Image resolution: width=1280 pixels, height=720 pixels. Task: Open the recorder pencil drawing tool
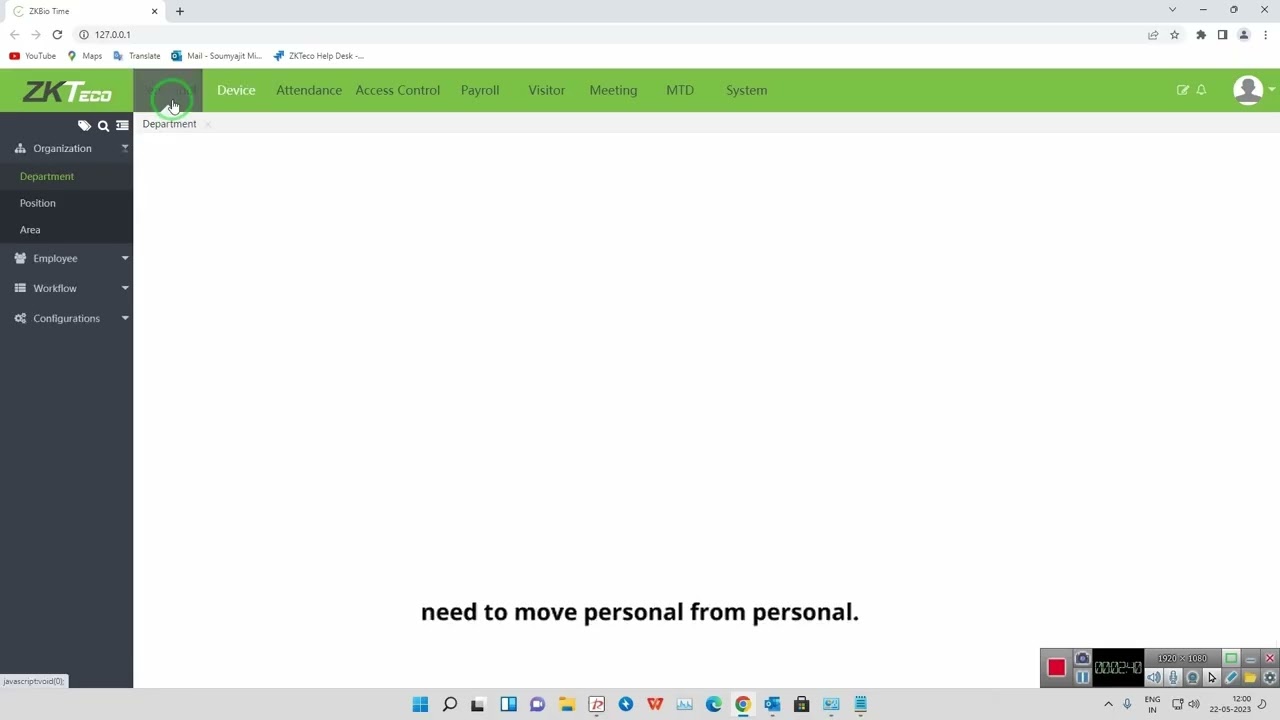click(1231, 678)
